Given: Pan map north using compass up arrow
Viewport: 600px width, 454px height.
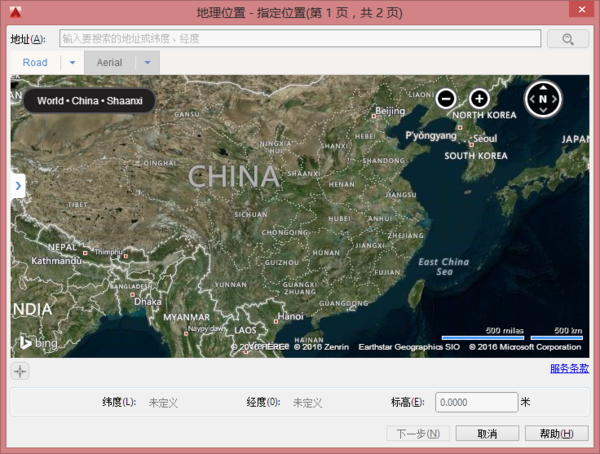Looking at the screenshot, I should tap(543, 88).
